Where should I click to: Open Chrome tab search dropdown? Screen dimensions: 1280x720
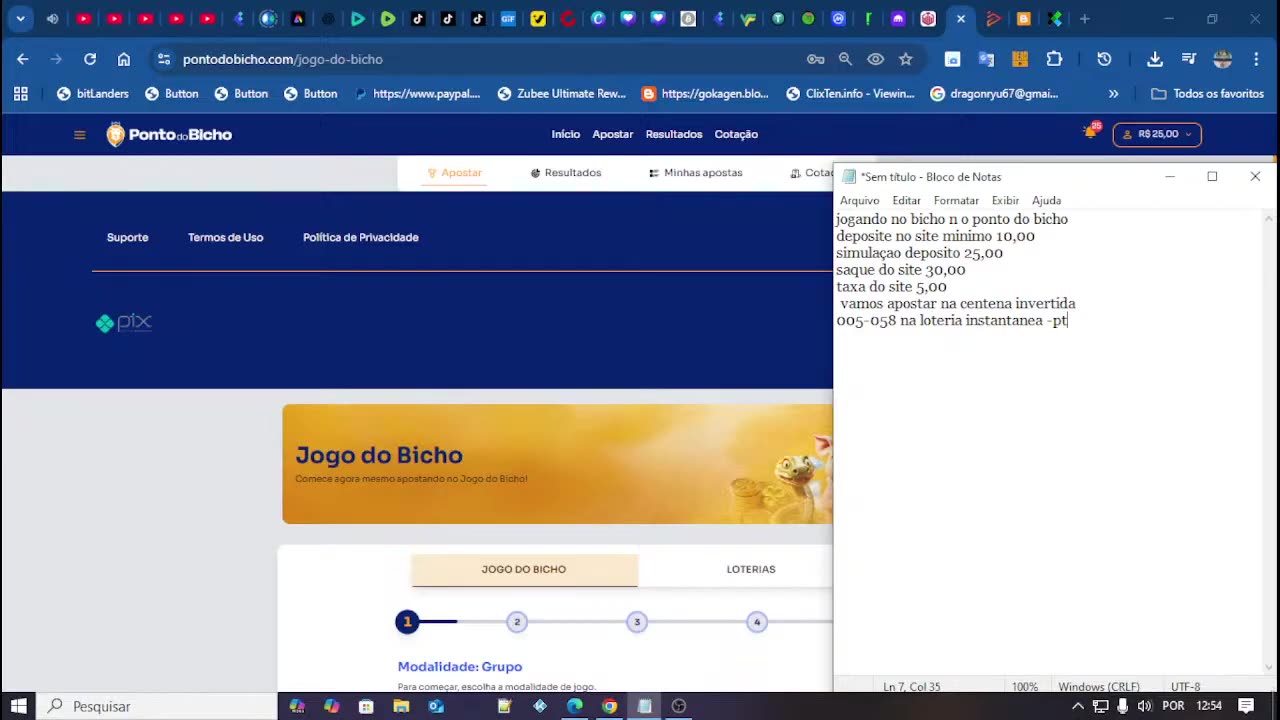[20, 19]
